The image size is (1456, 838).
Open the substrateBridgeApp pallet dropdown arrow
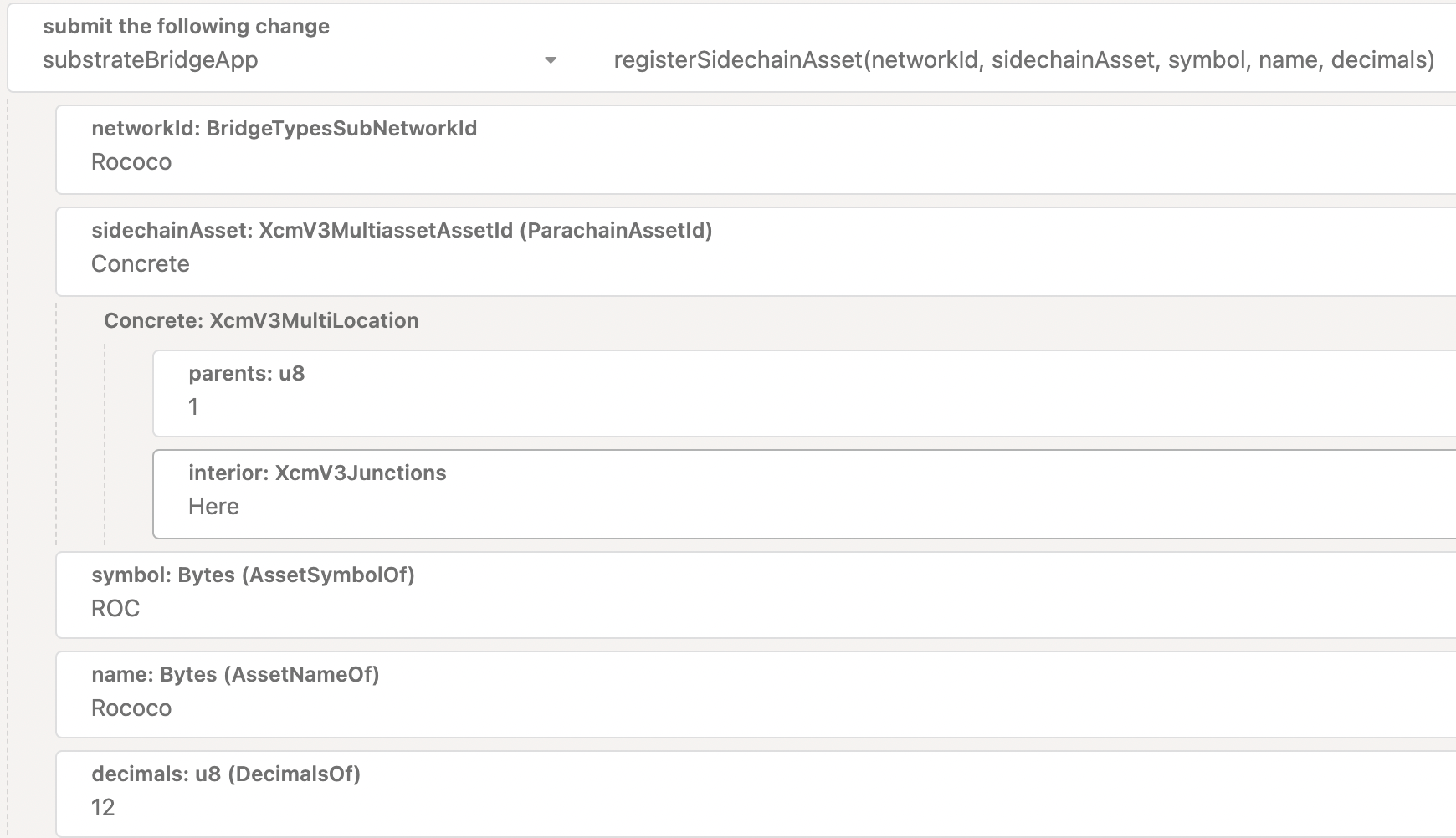pyautogui.click(x=550, y=60)
